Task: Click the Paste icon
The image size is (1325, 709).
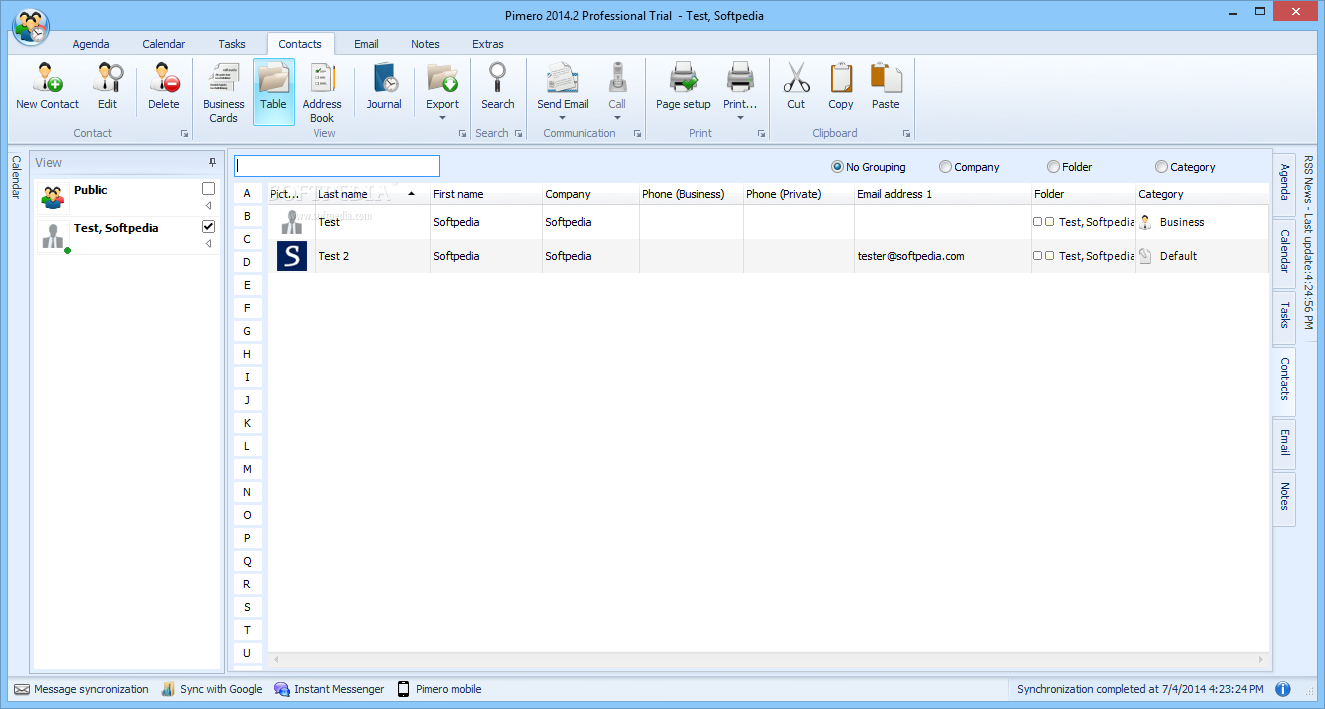Action: pos(885,78)
